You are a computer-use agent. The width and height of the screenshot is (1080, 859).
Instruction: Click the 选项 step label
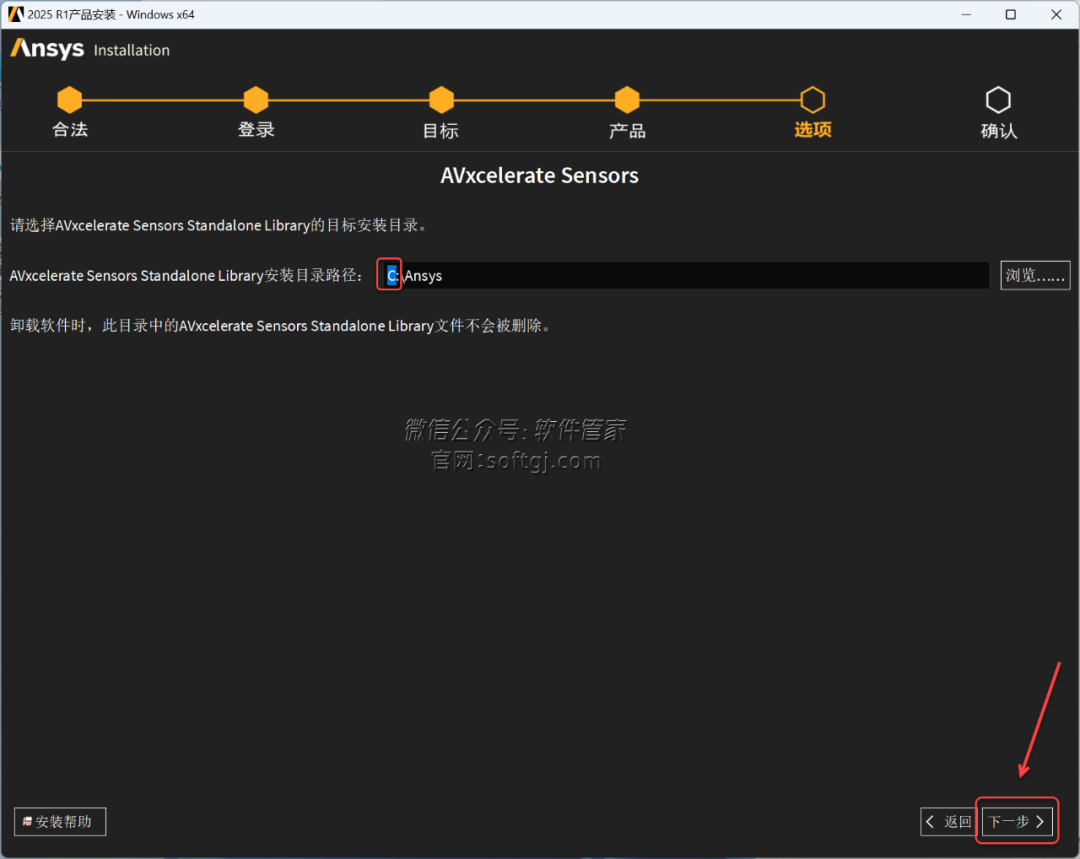pos(813,130)
